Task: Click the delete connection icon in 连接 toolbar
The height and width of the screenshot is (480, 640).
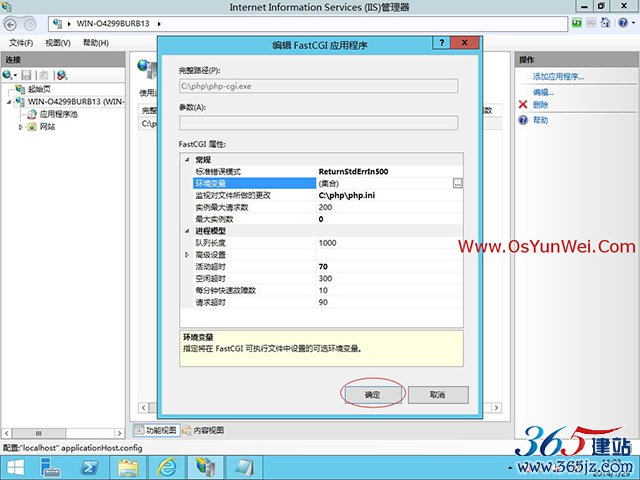Action: pyautogui.click(x=62, y=75)
